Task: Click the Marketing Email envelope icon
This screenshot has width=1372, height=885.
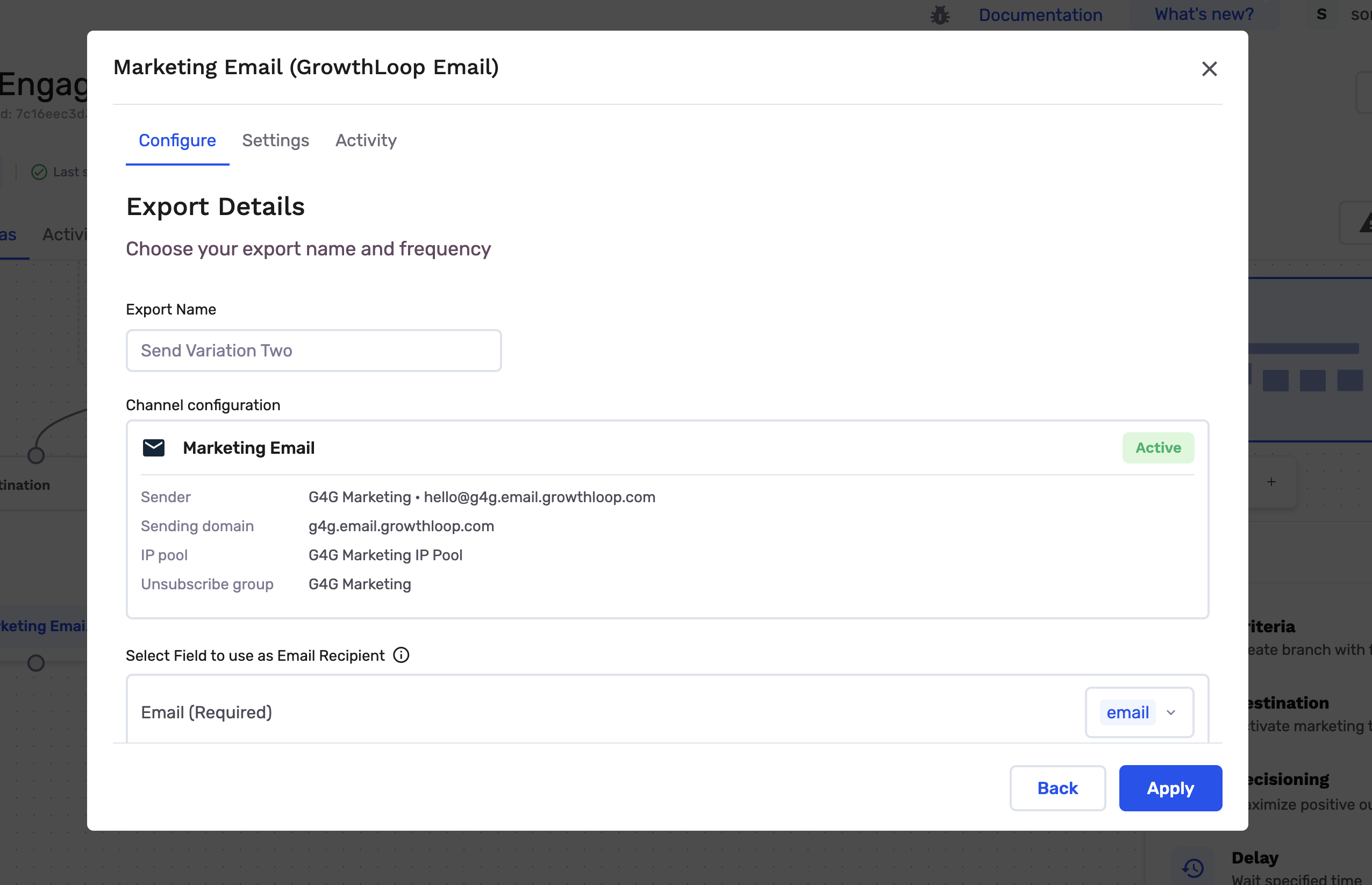Action: pos(153,448)
